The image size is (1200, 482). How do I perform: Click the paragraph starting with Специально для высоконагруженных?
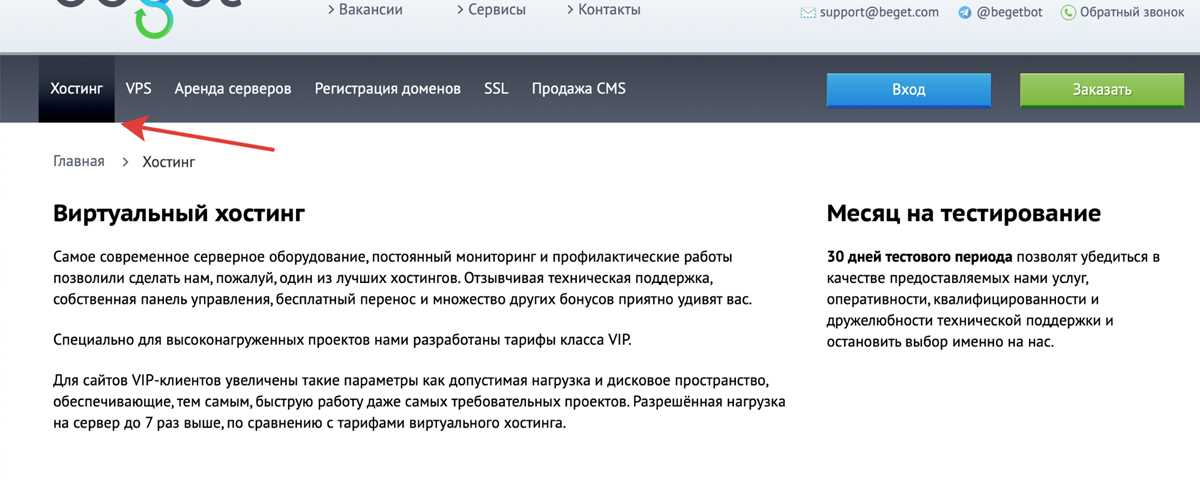[342, 340]
